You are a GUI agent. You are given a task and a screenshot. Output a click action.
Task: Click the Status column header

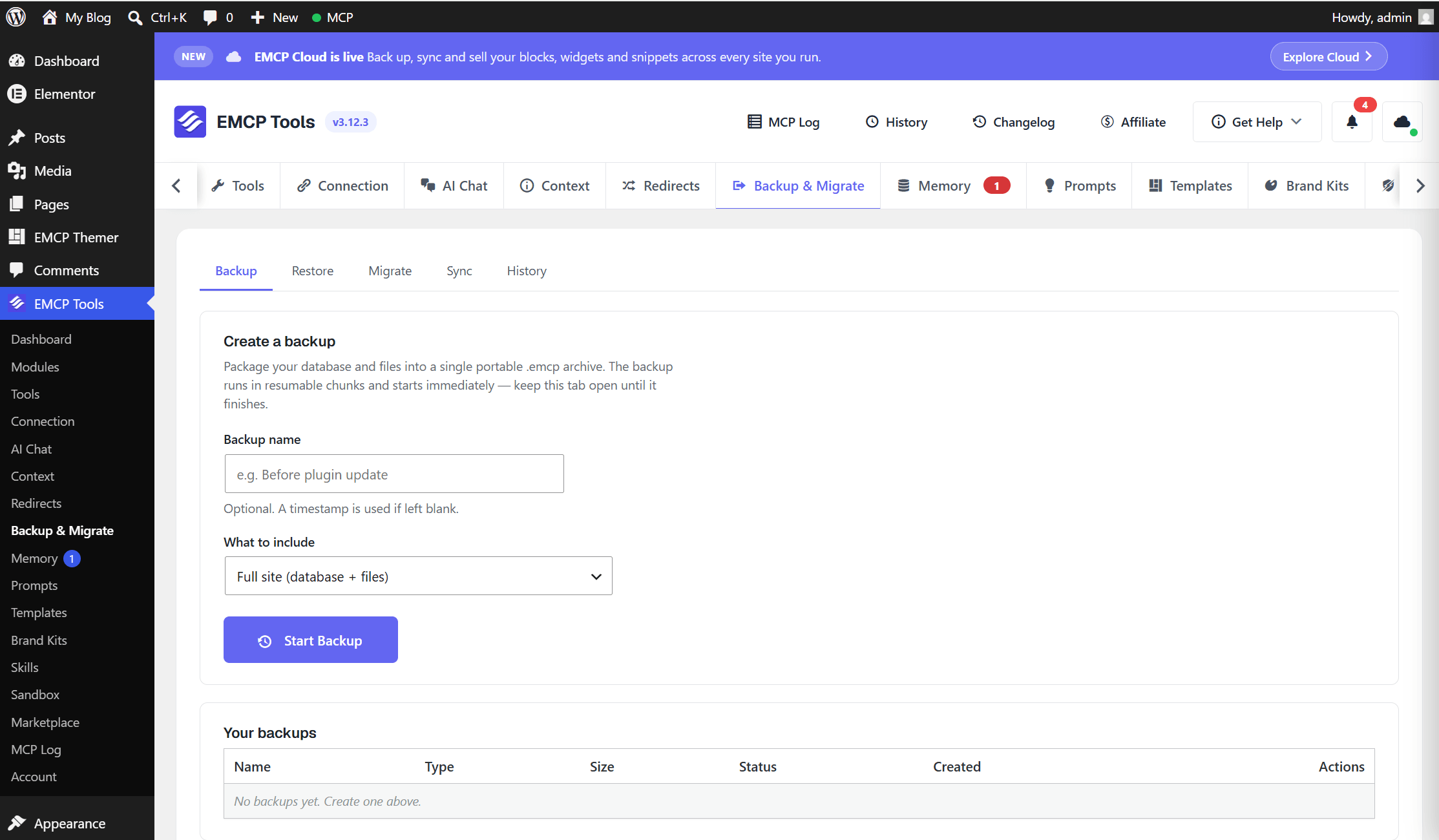pyautogui.click(x=758, y=766)
